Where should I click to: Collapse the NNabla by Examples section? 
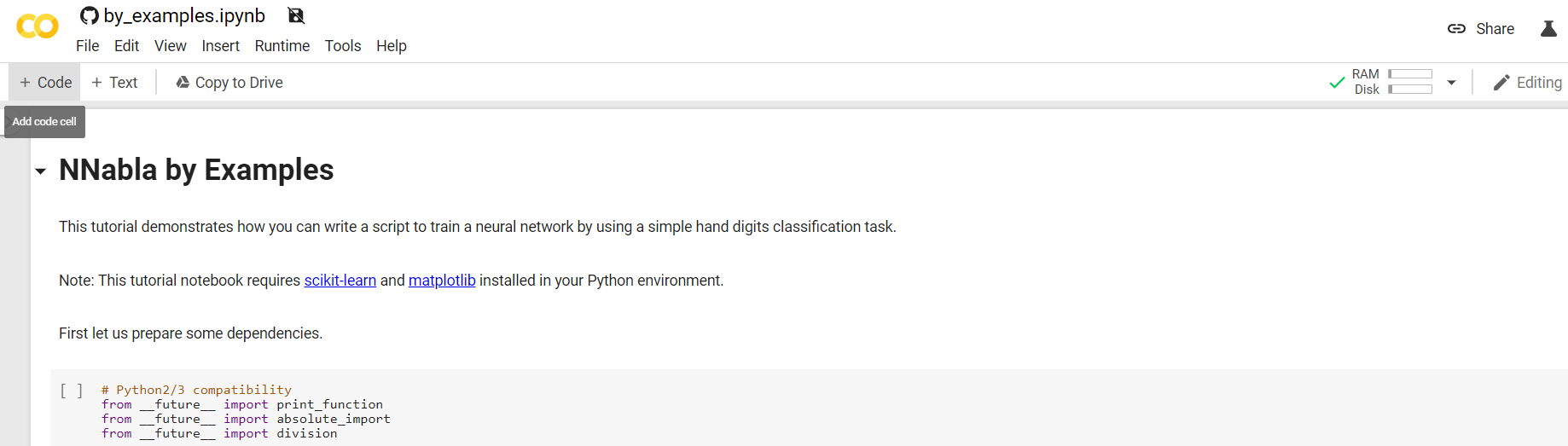pos(40,171)
